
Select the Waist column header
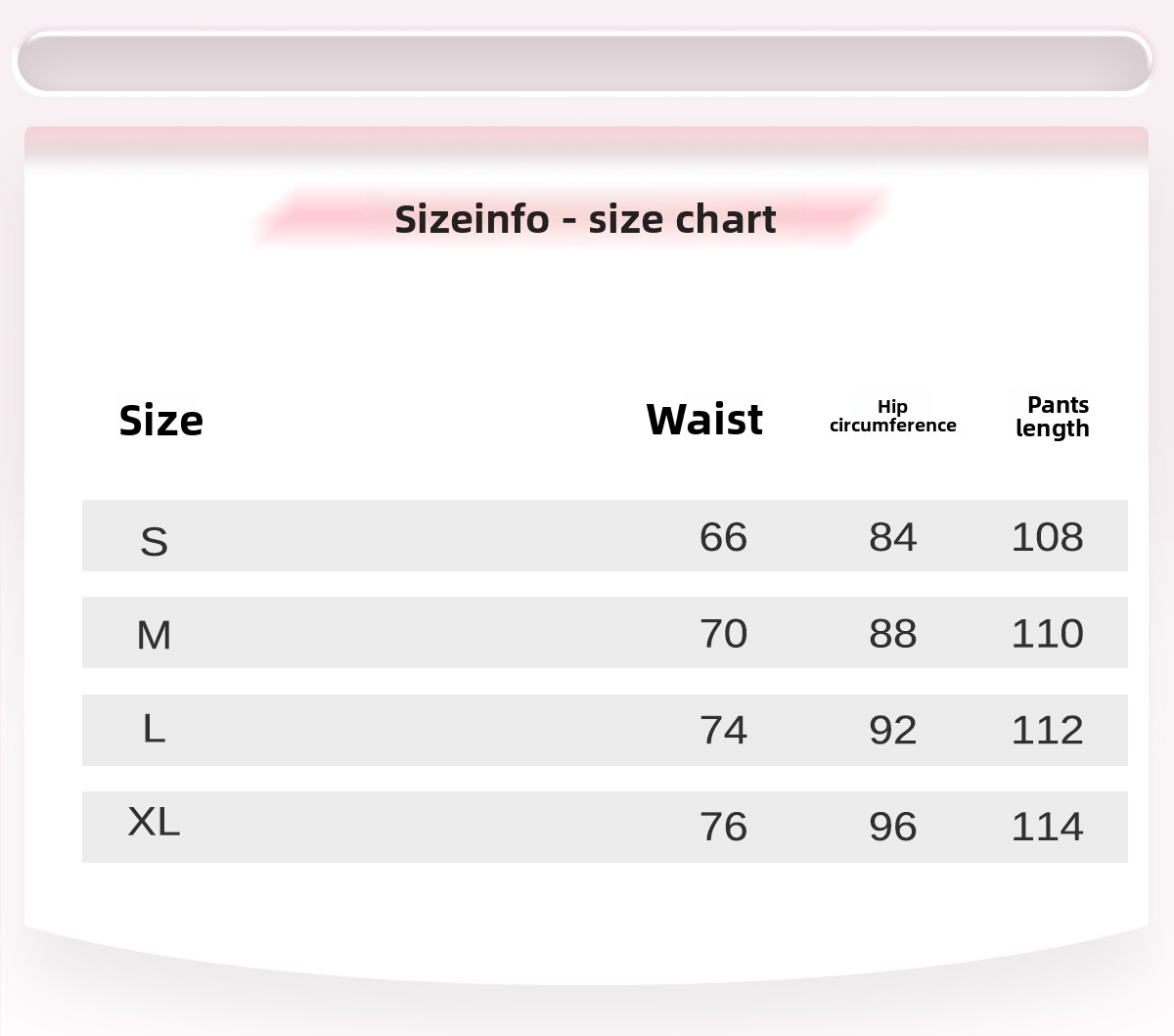704,420
